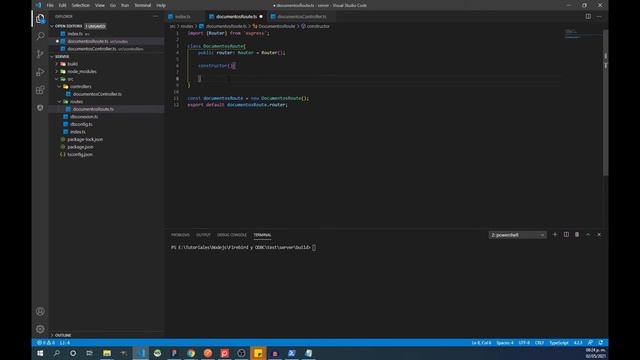640x360 pixels.
Task: Open the Selection menu
Action: coord(80,5)
